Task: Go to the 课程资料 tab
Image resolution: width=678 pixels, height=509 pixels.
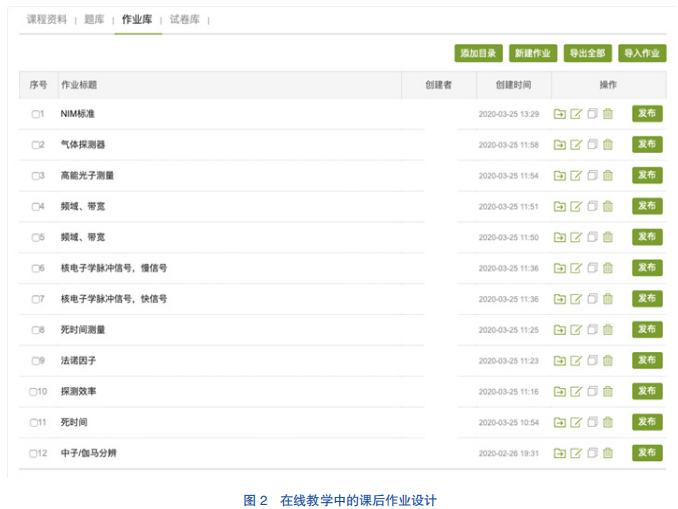Action: click(x=47, y=19)
